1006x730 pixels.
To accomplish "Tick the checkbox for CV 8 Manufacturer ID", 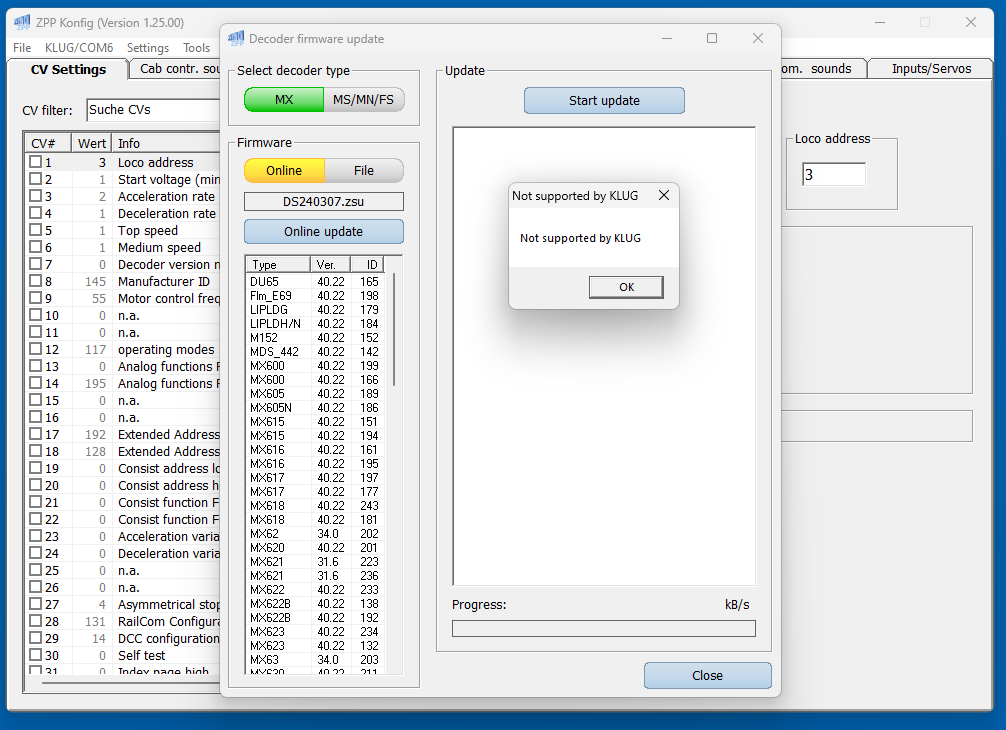I will (36, 281).
